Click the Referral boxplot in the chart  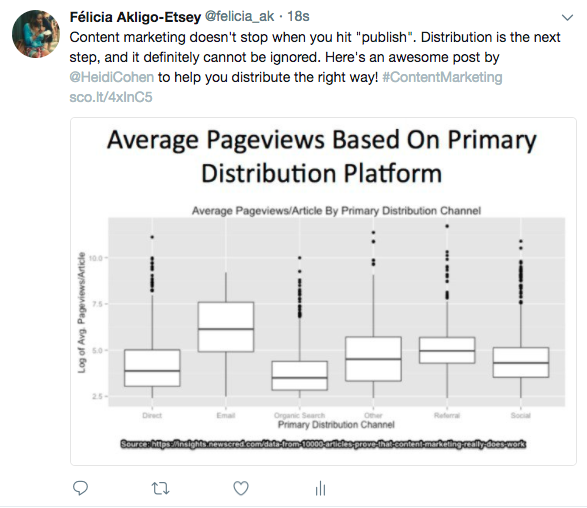pyautogui.click(x=447, y=350)
